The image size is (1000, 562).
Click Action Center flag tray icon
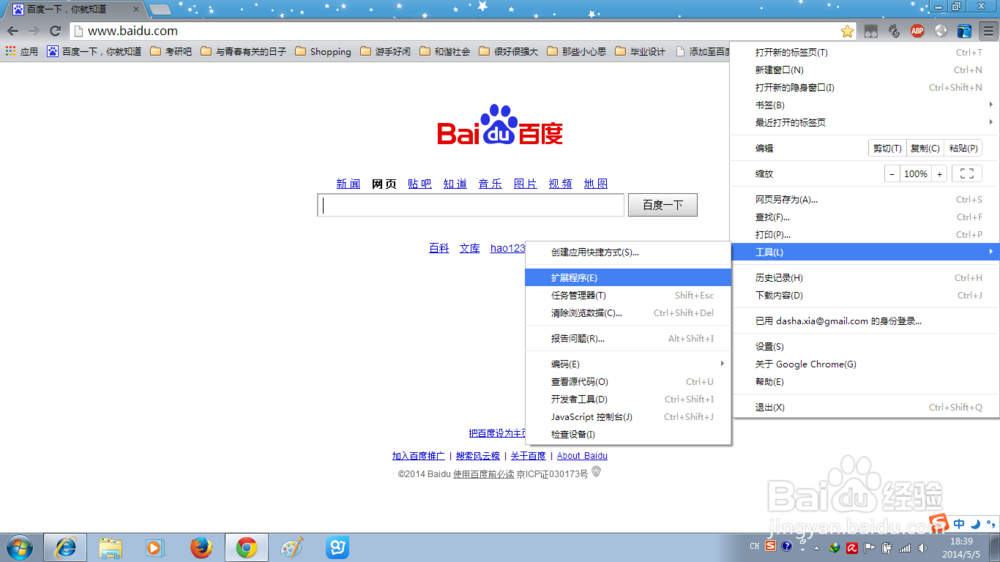point(869,548)
